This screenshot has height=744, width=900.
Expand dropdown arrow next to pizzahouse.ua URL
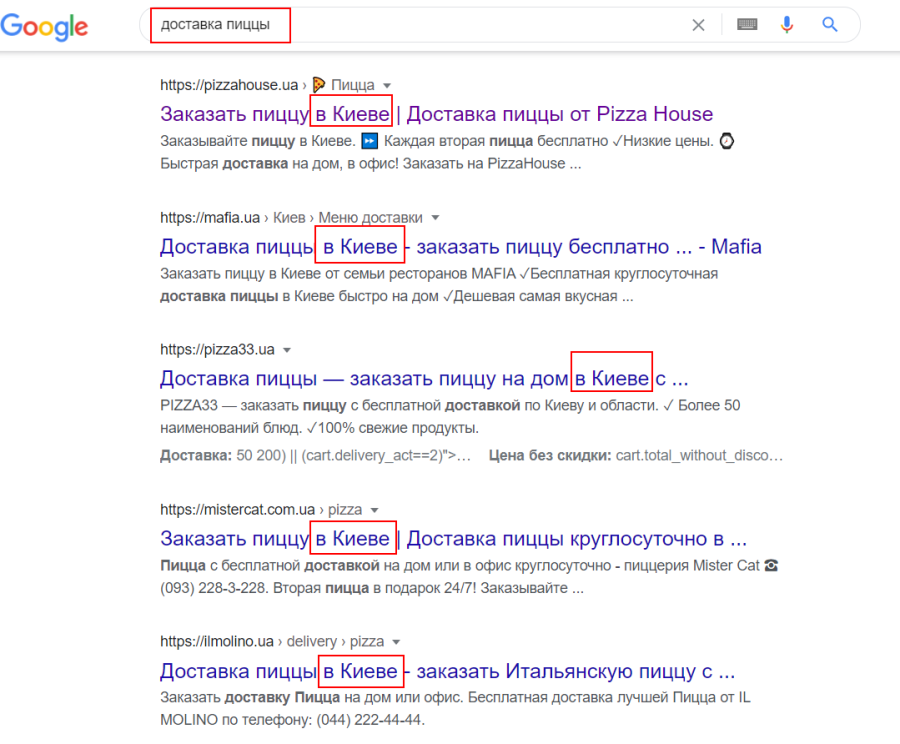[x=387, y=86]
